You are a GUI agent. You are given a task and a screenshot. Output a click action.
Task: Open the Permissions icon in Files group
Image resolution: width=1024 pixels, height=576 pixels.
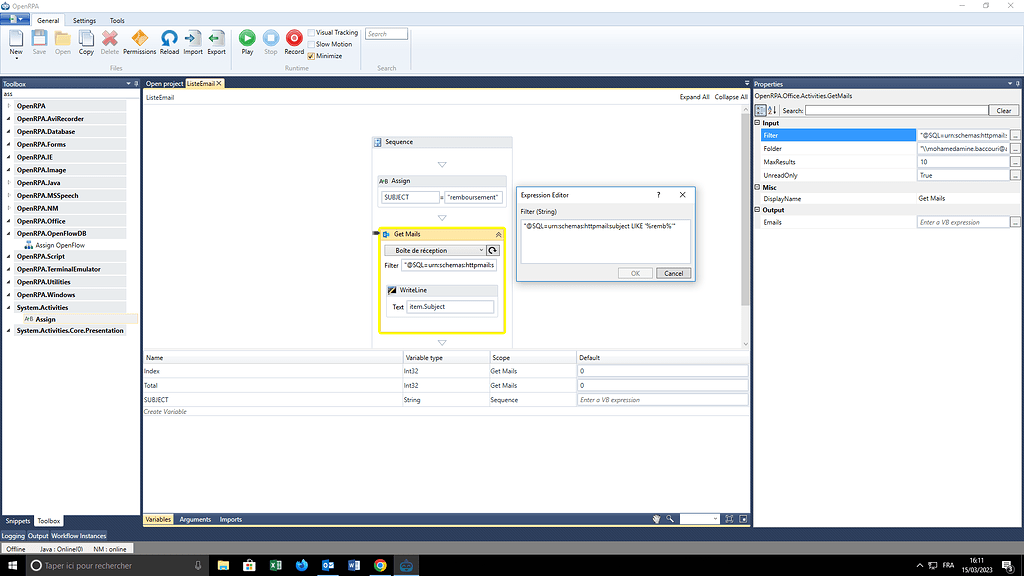pos(139,40)
